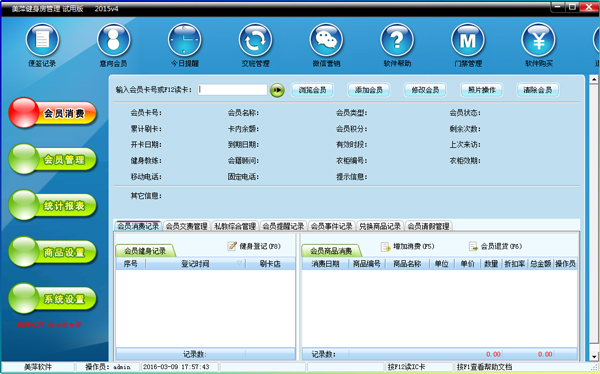Viewport: 600px width, 374px height.
Task: Click the 操作员: admin status bar entry
Action: tap(108, 367)
